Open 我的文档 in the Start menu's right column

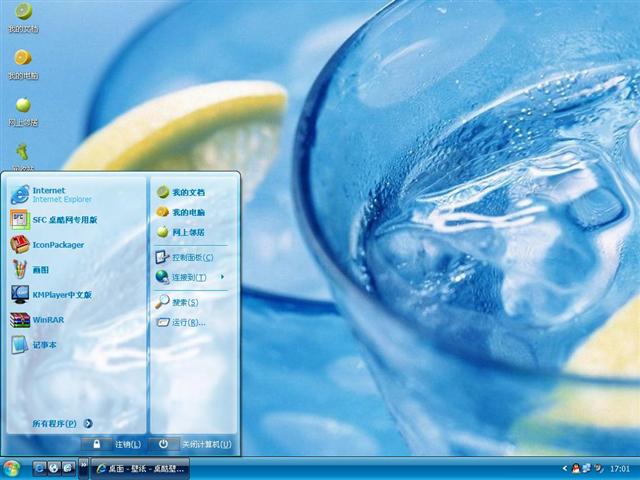pyautogui.click(x=180, y=192)
